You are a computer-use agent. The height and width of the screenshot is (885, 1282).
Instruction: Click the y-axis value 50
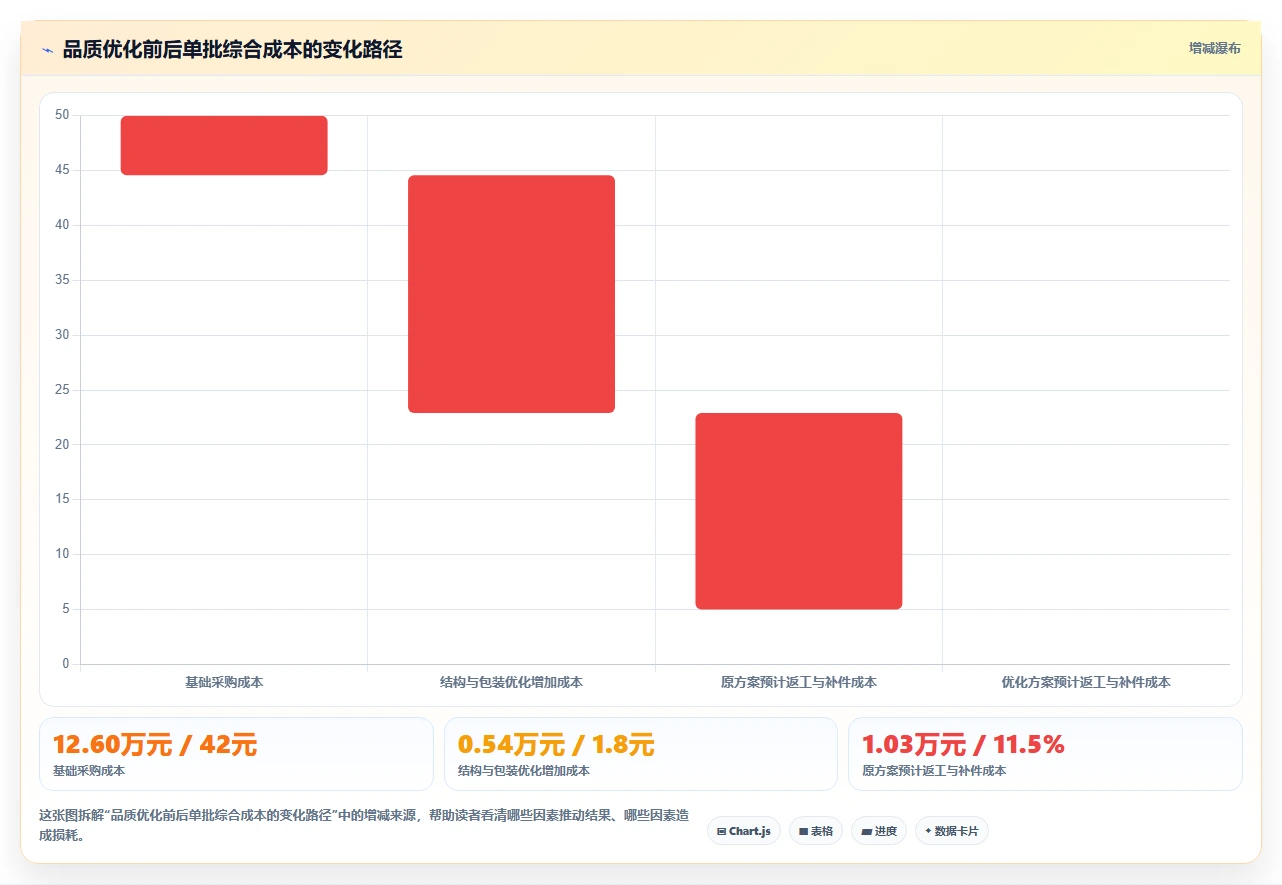click(62, 115)
